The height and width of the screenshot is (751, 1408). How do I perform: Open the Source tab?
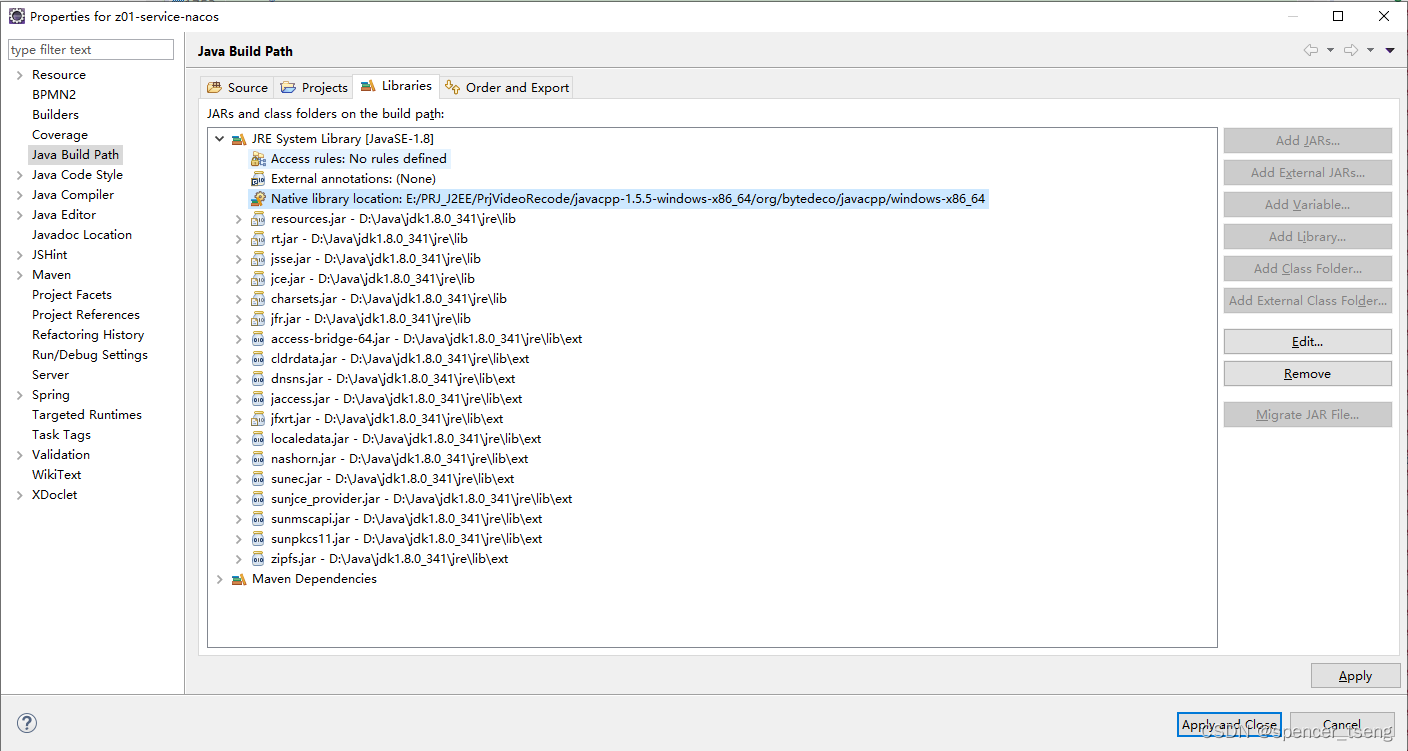tap(237, 87)
